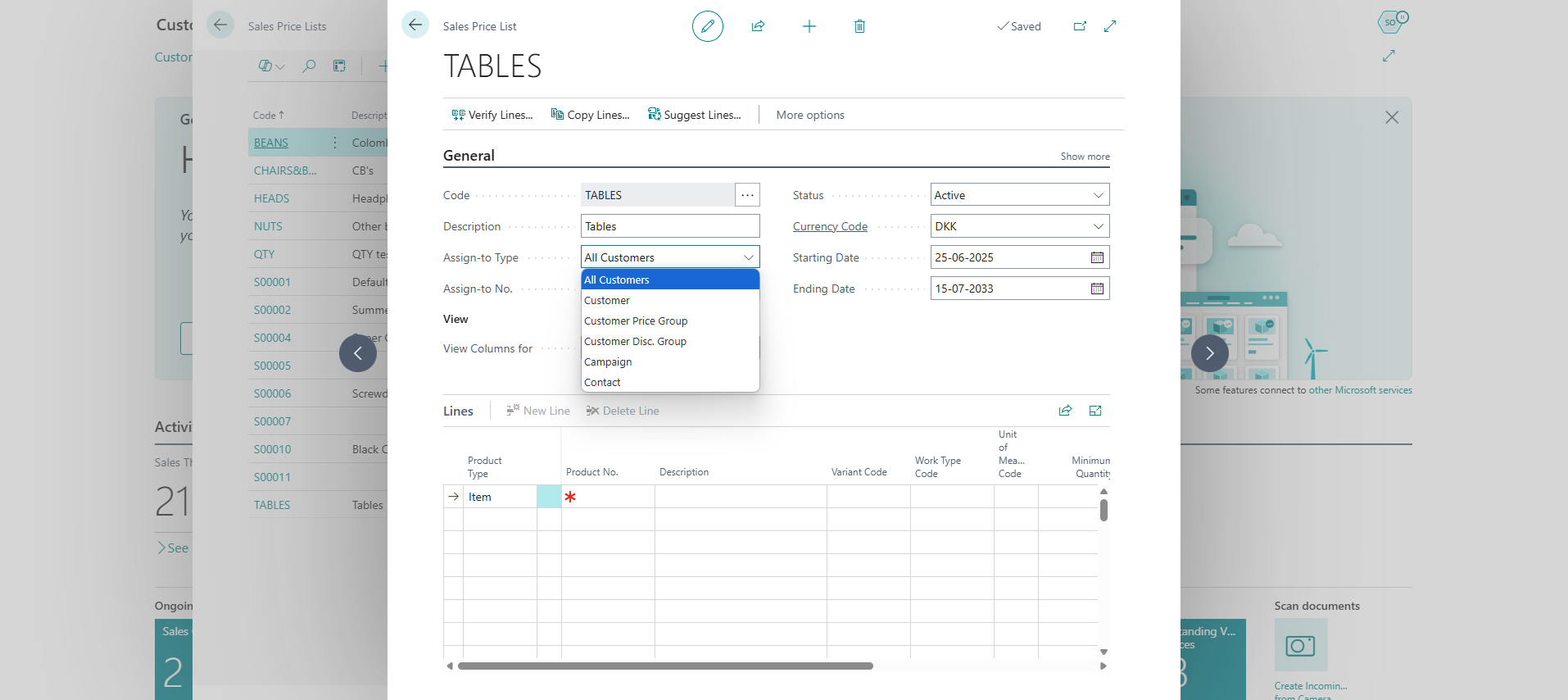1568x700 pixels.
Task: Click the Work Type Code column header
Action: (938, 467)
